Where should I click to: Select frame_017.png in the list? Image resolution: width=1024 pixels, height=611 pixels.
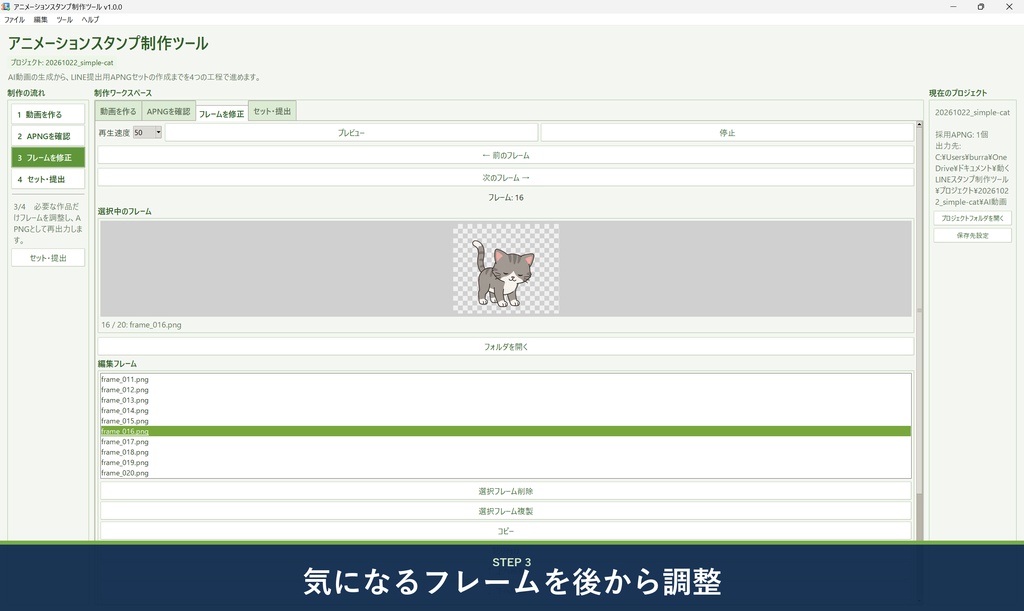pos(505,442)
